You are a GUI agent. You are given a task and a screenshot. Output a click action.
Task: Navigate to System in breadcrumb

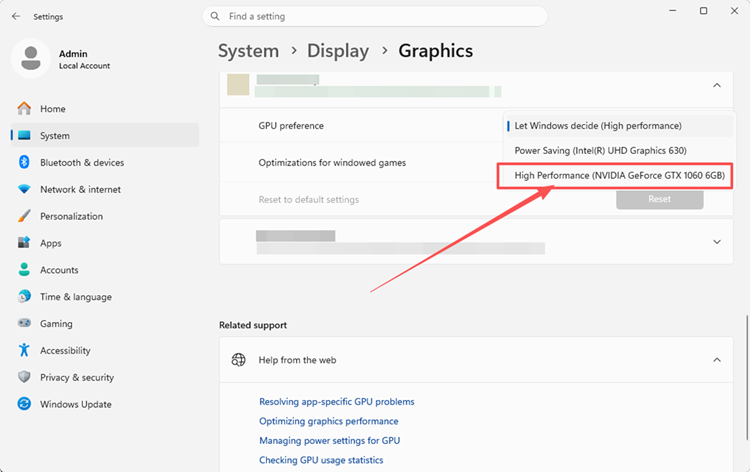click(248, 51)
